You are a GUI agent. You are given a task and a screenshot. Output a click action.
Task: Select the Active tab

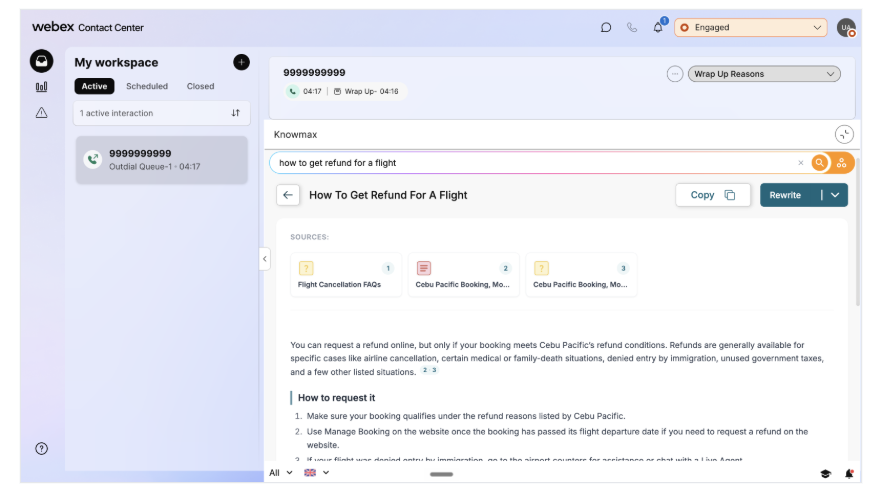94,86
